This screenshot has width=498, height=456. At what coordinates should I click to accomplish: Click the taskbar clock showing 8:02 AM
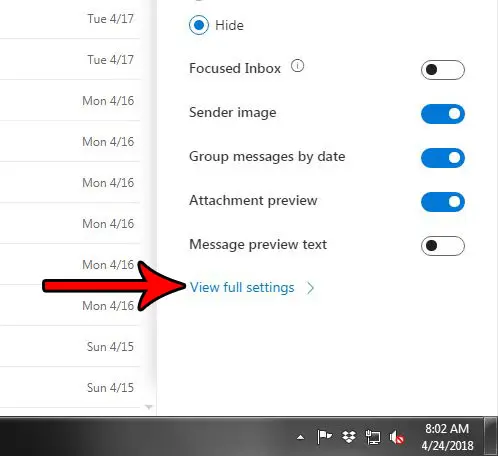point(447,437)
